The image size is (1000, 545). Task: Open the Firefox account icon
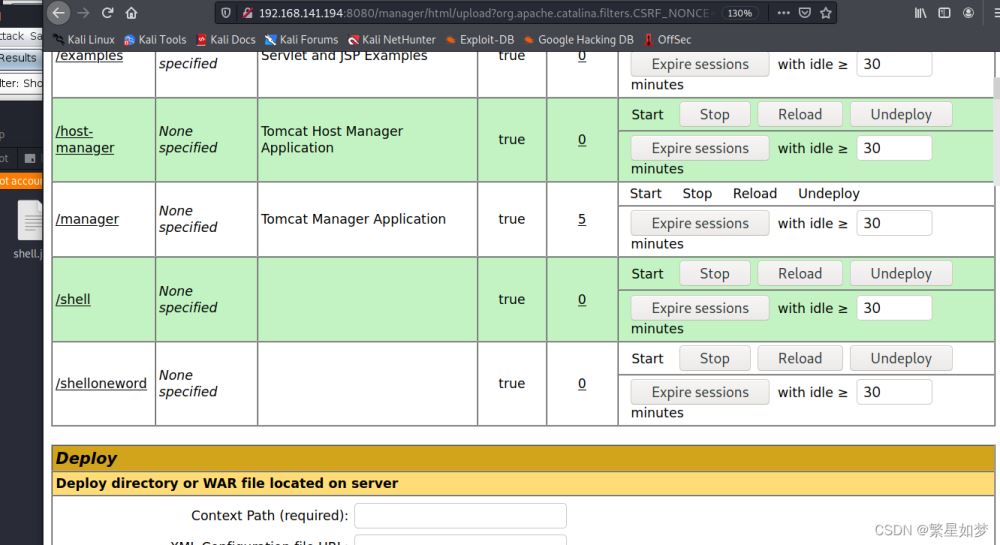(968, 13)
